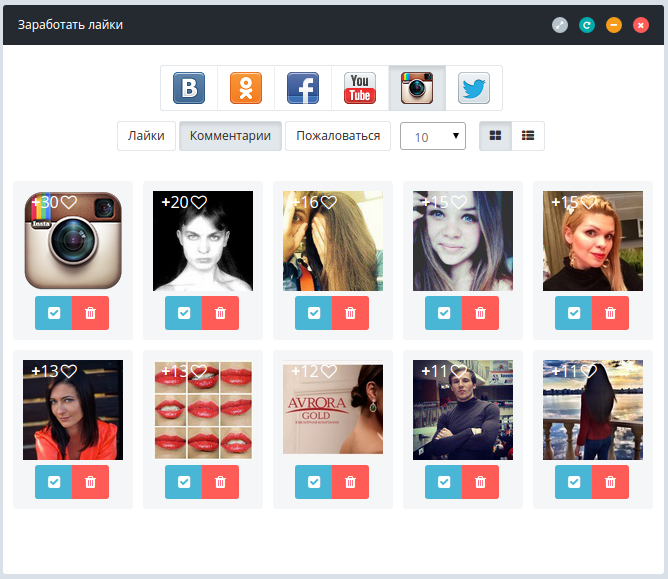Select the VKontakte social network icon
Image resolution: width=668 pixels, height=579 pixels.
point(189,88)
